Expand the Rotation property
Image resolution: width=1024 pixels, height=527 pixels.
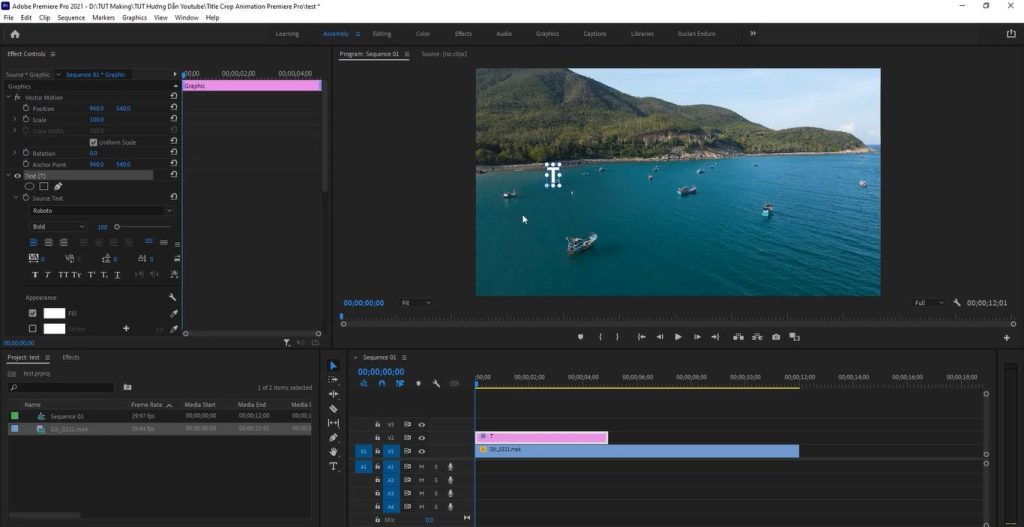(14, 153)
